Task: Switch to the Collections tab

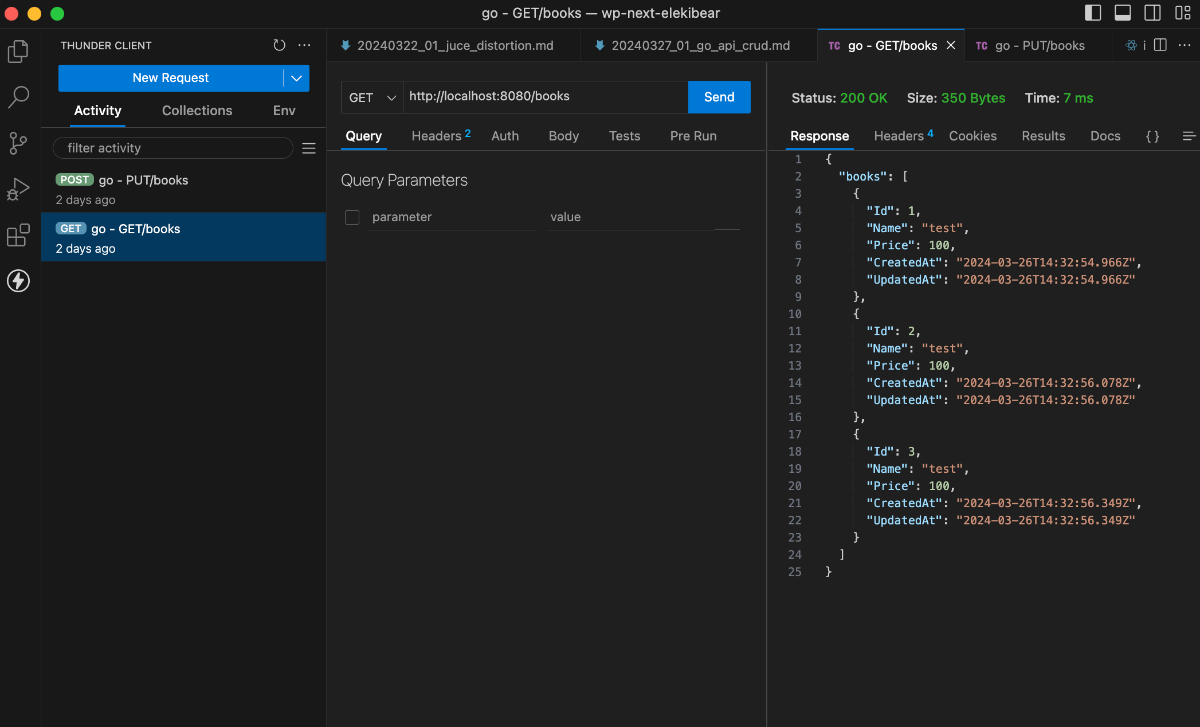Action: tap(197, 111)
